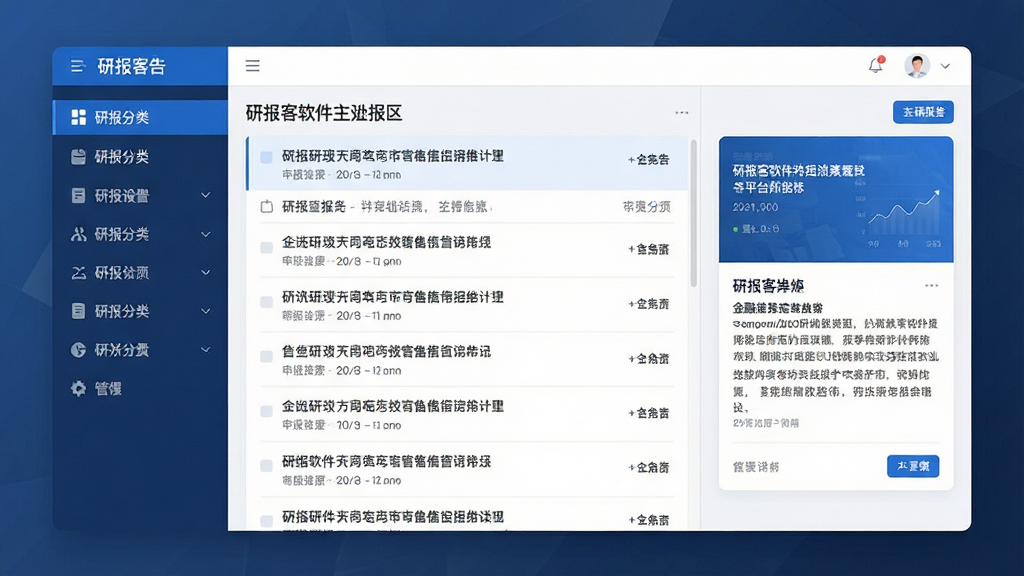Tick the checkbox of the row dated 20/8 – 11
This screenshot has height=576, width=1024.
pos(266,302)
